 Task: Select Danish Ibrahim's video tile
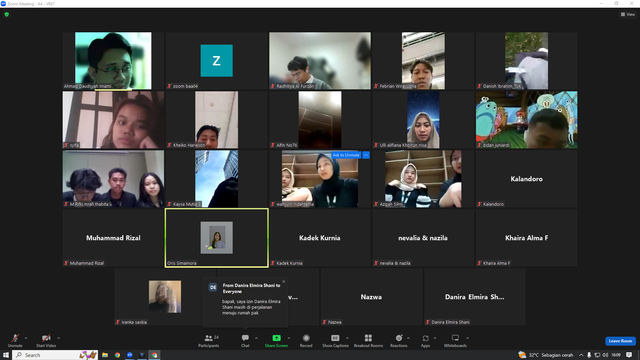(x=527, y=60)
